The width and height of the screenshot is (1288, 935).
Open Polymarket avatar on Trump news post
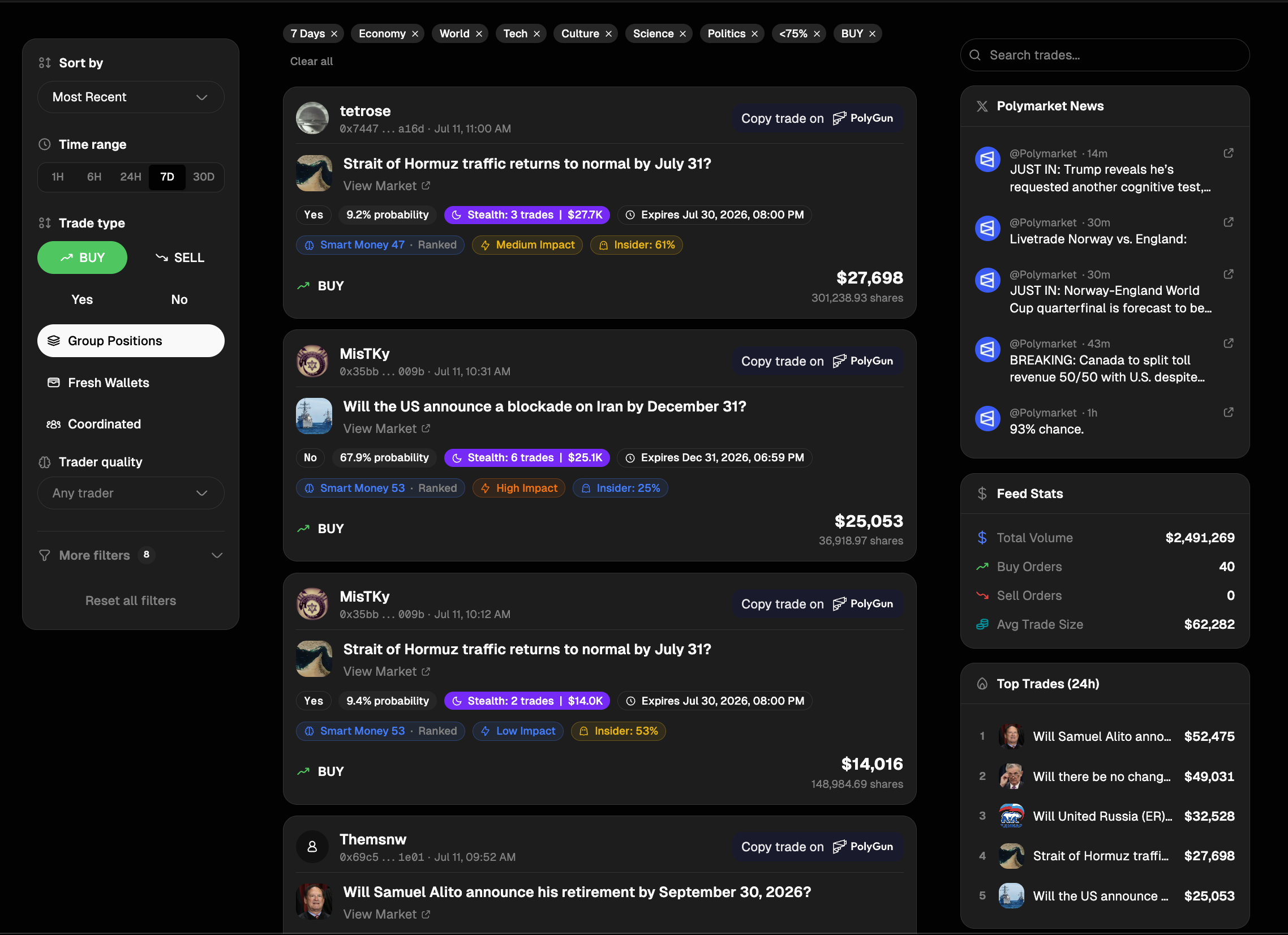tap(988, 160)
